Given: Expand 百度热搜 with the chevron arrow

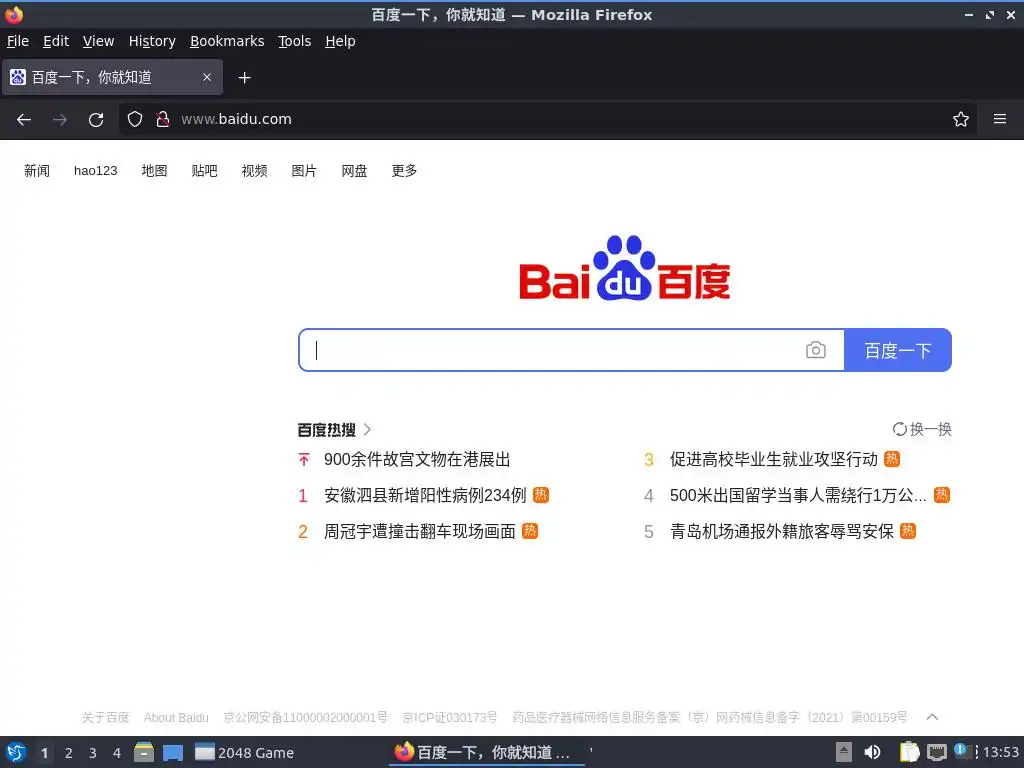Looking at the screenshot, I should click(x=367, y=429).
